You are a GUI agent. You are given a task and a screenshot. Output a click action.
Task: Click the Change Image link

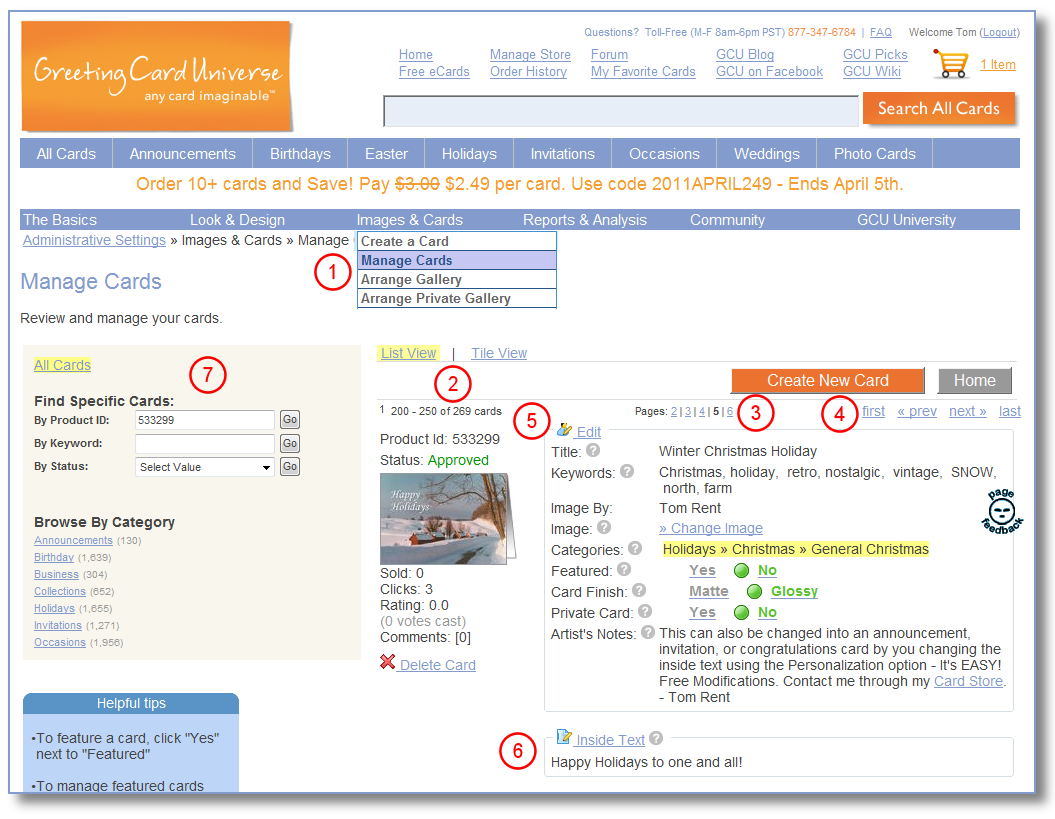pos(711,528)
